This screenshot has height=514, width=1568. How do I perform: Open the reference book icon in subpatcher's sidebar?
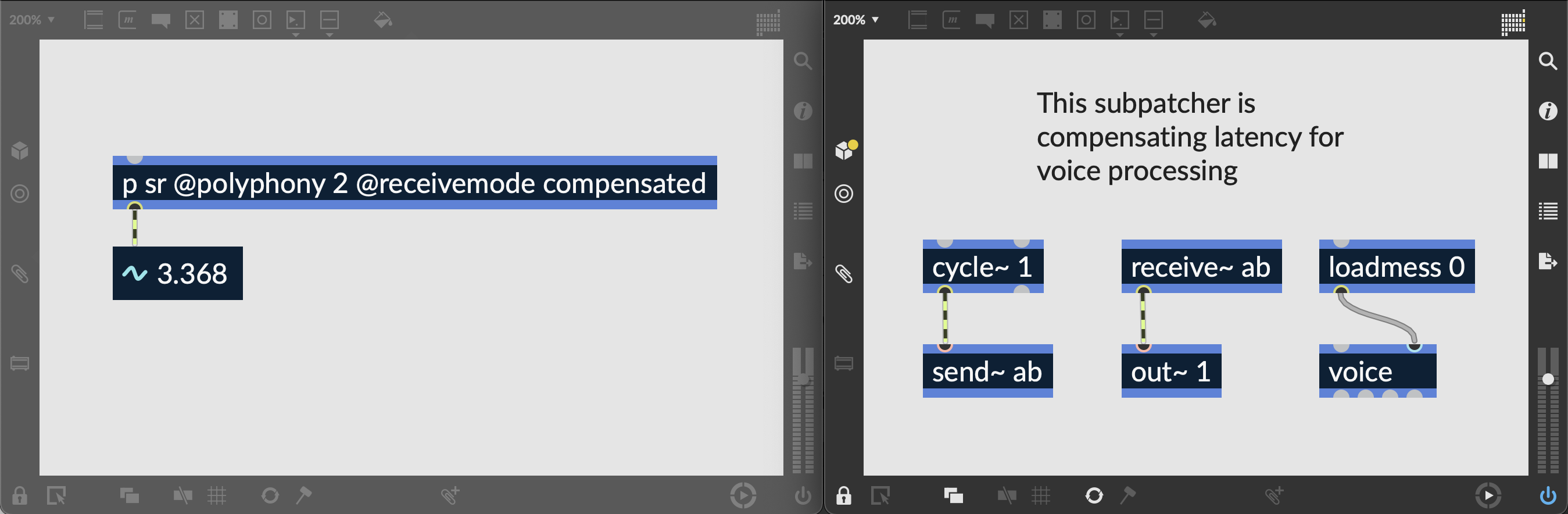pyautogui.click(x=1547, y=161)
